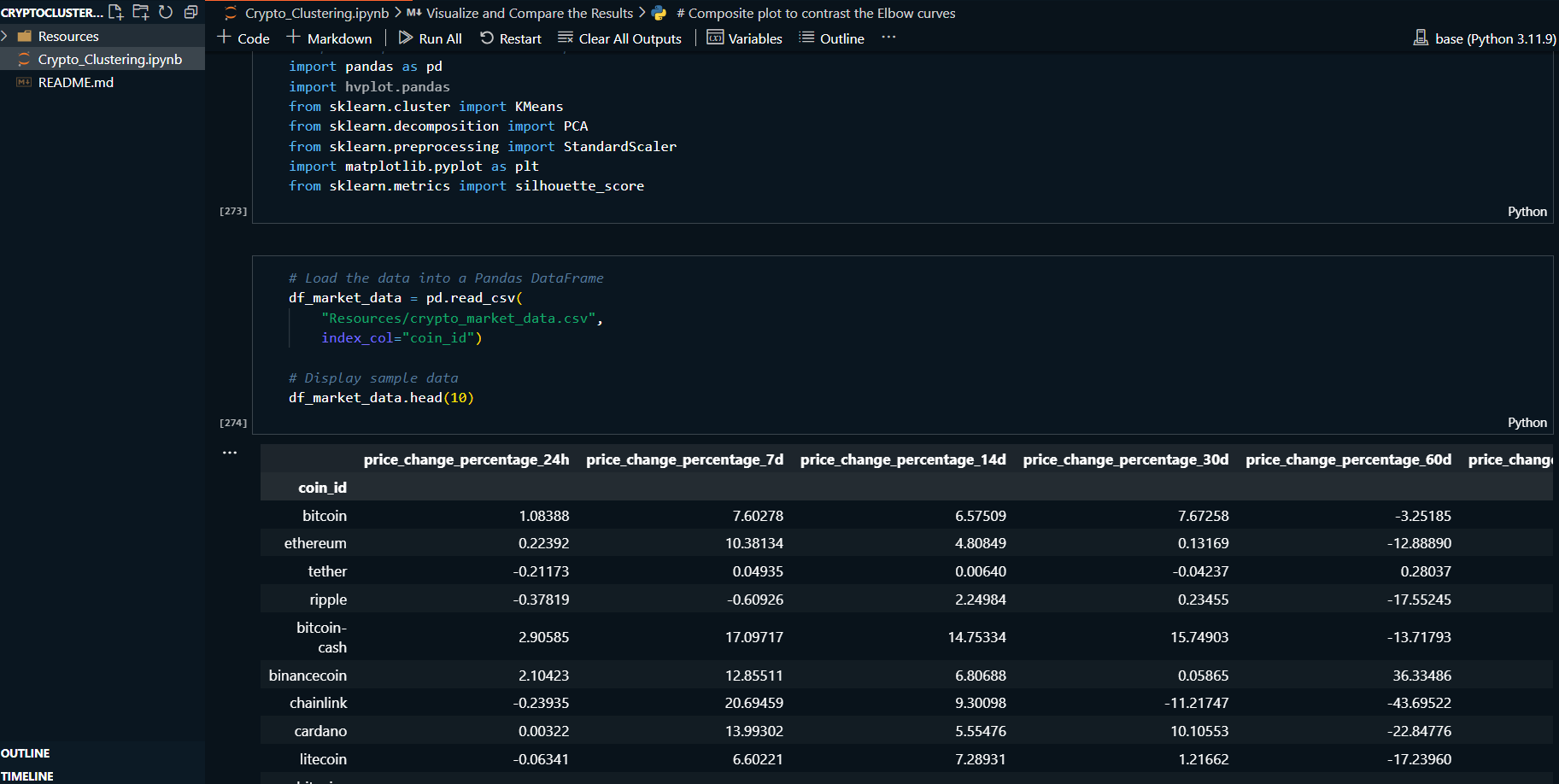Add a new Markdown cell
This screenshot has height=784, width=1559.
pyautogui.click(x=329, y=38)
